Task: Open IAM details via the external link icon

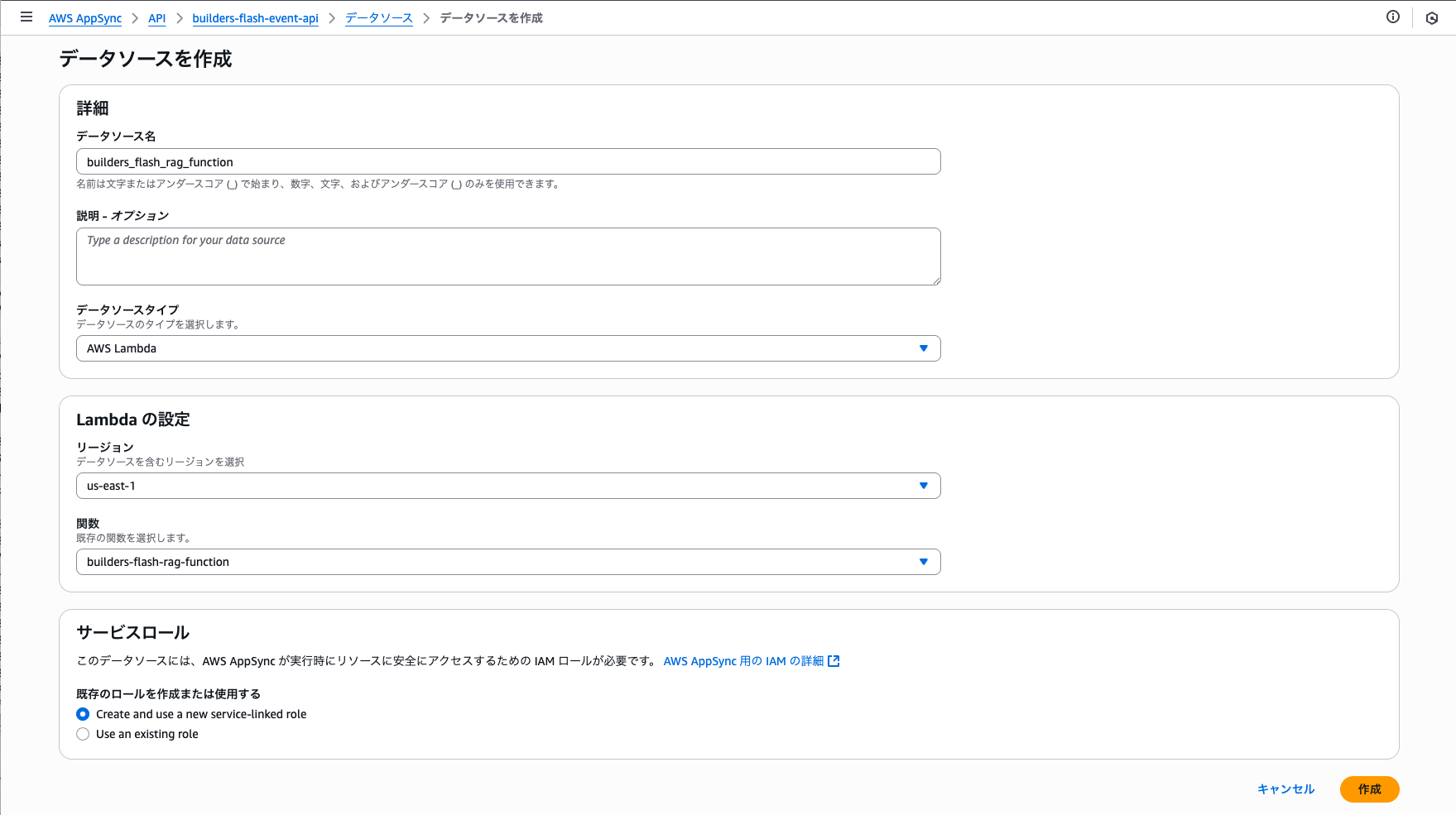Action: coord(834,660)
